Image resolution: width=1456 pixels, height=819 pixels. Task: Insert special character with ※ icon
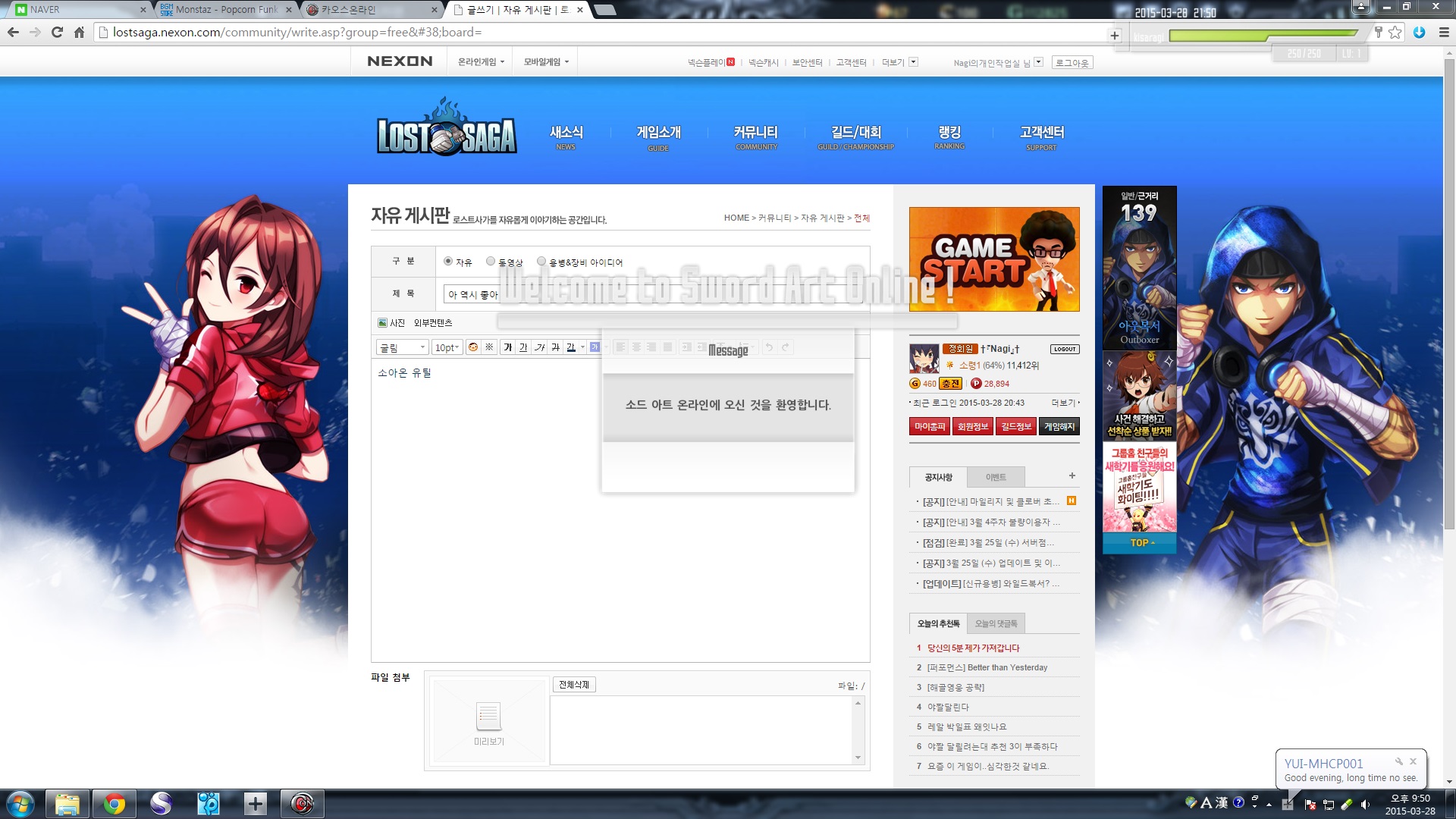[489, 347]
